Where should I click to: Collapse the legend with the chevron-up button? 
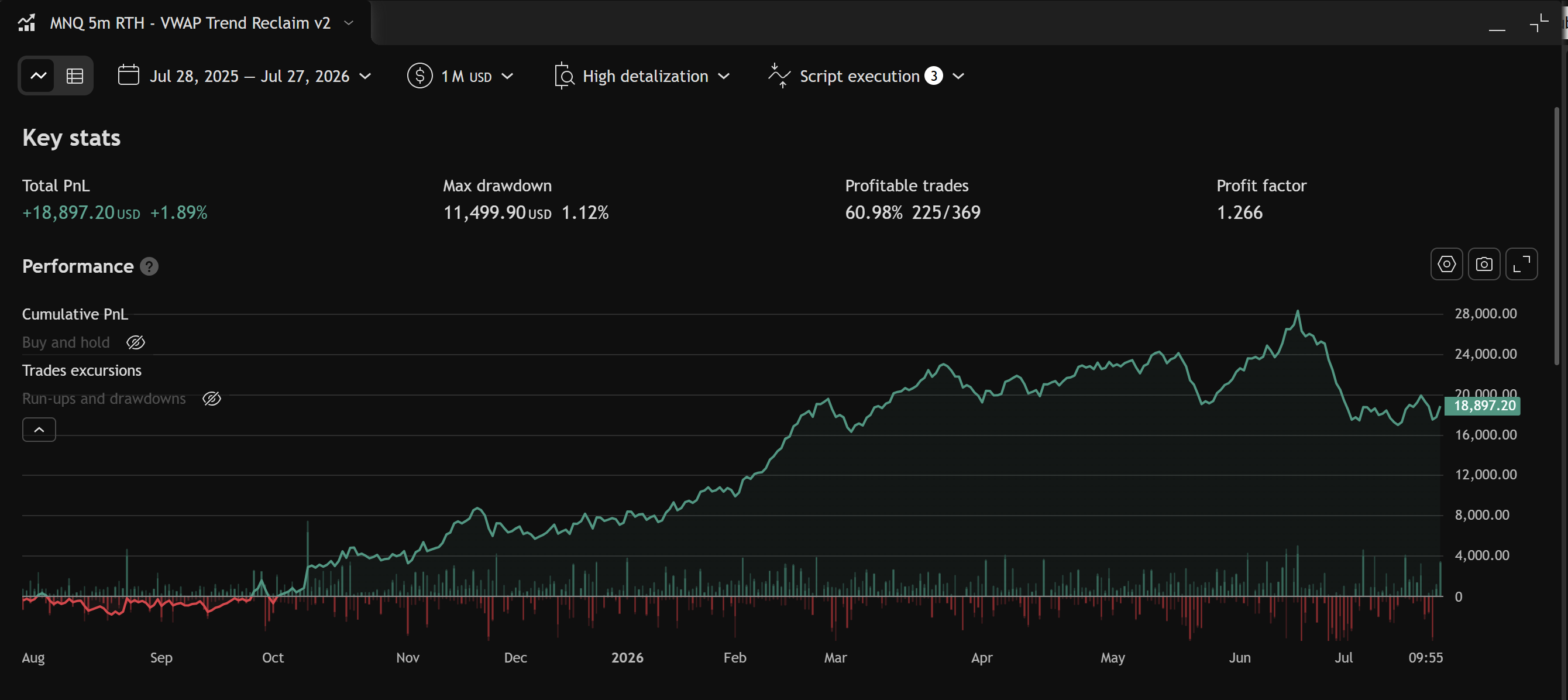pos(39,430)
